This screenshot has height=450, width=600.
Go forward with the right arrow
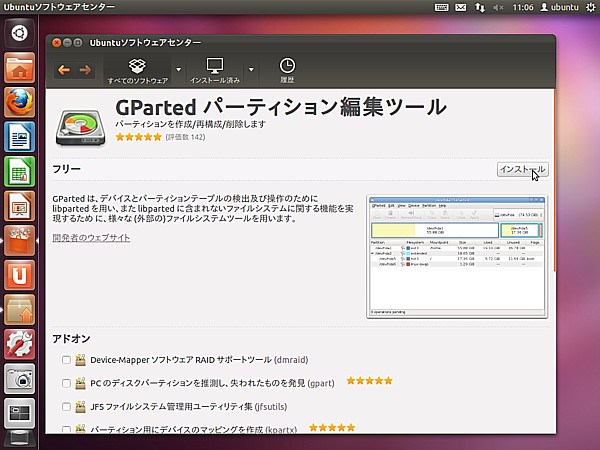point(85,70)
